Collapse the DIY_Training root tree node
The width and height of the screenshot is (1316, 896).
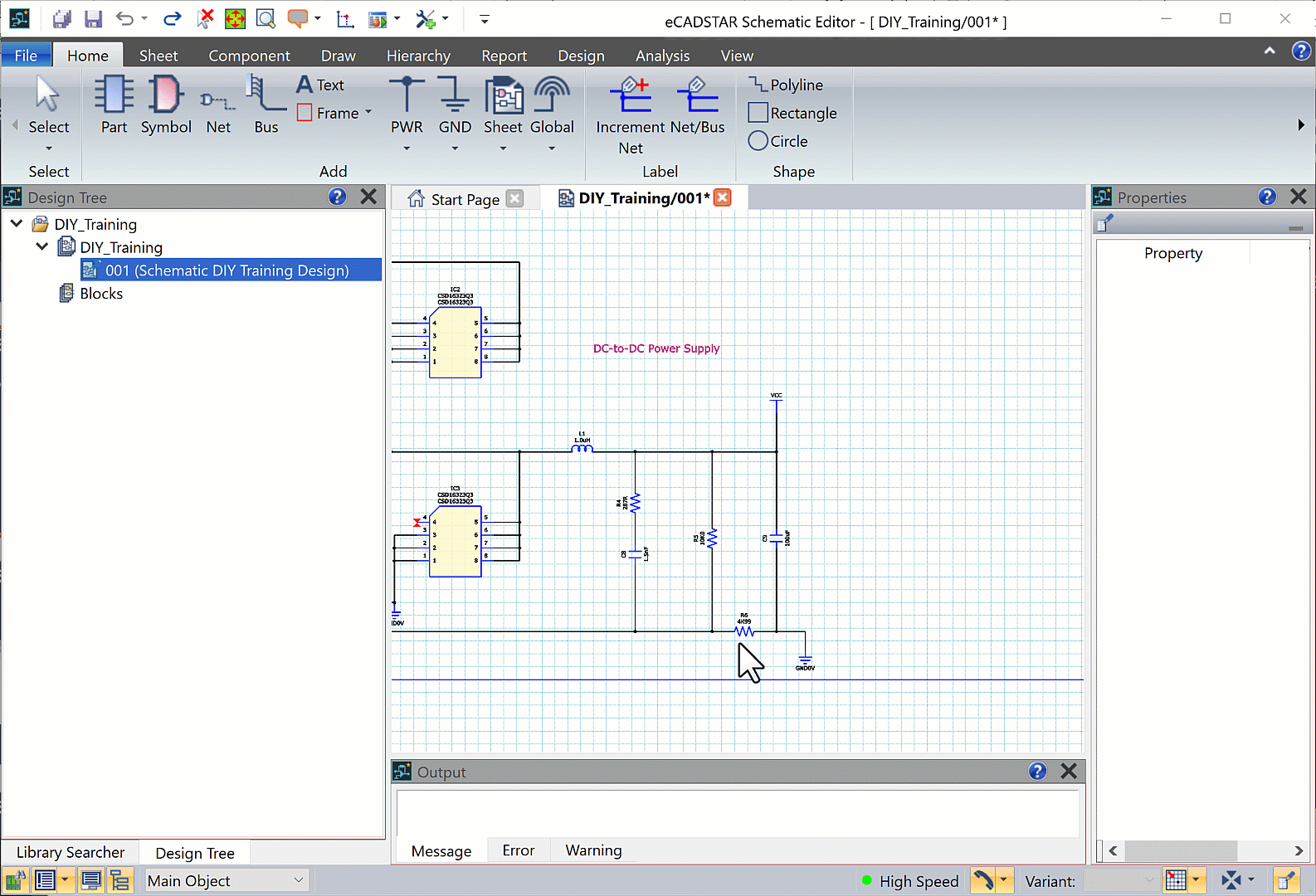[x=17, y=224]
